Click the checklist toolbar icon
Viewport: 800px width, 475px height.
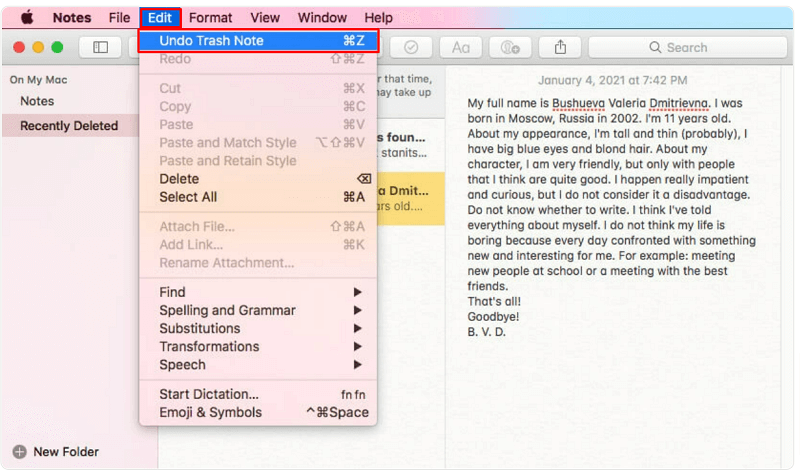point(411,47)
